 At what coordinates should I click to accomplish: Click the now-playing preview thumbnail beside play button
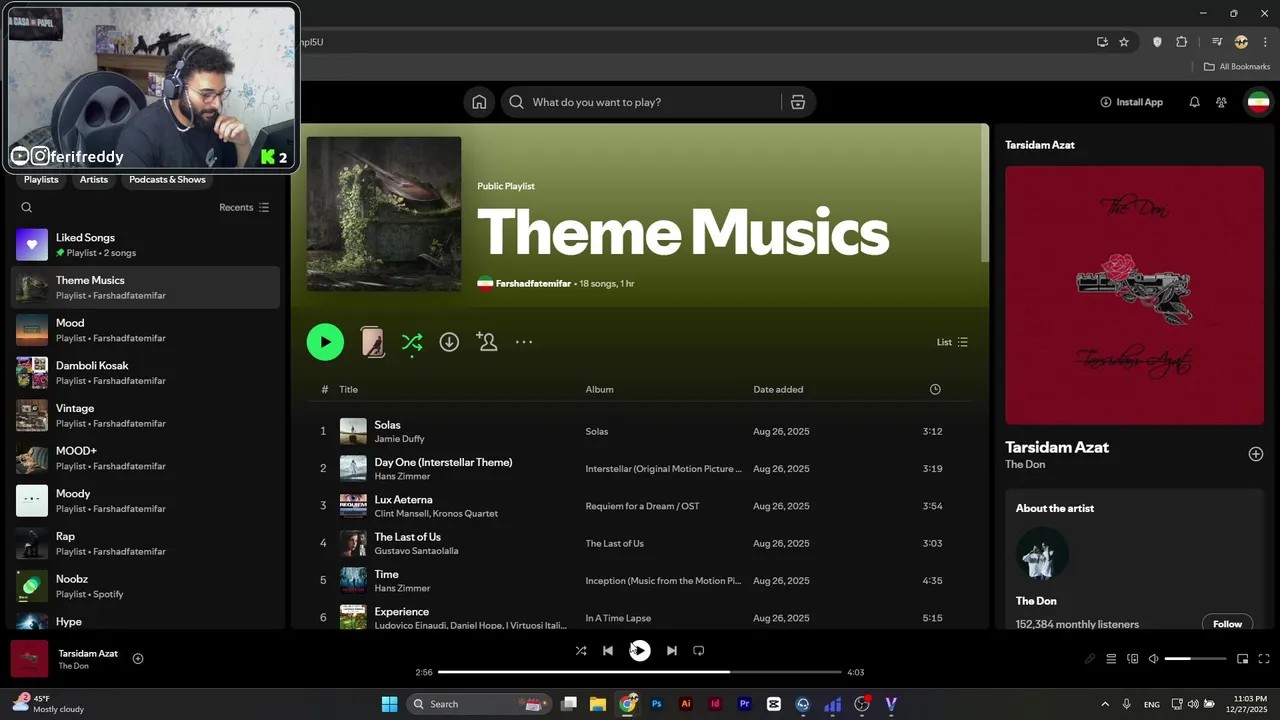coord(372,342)
